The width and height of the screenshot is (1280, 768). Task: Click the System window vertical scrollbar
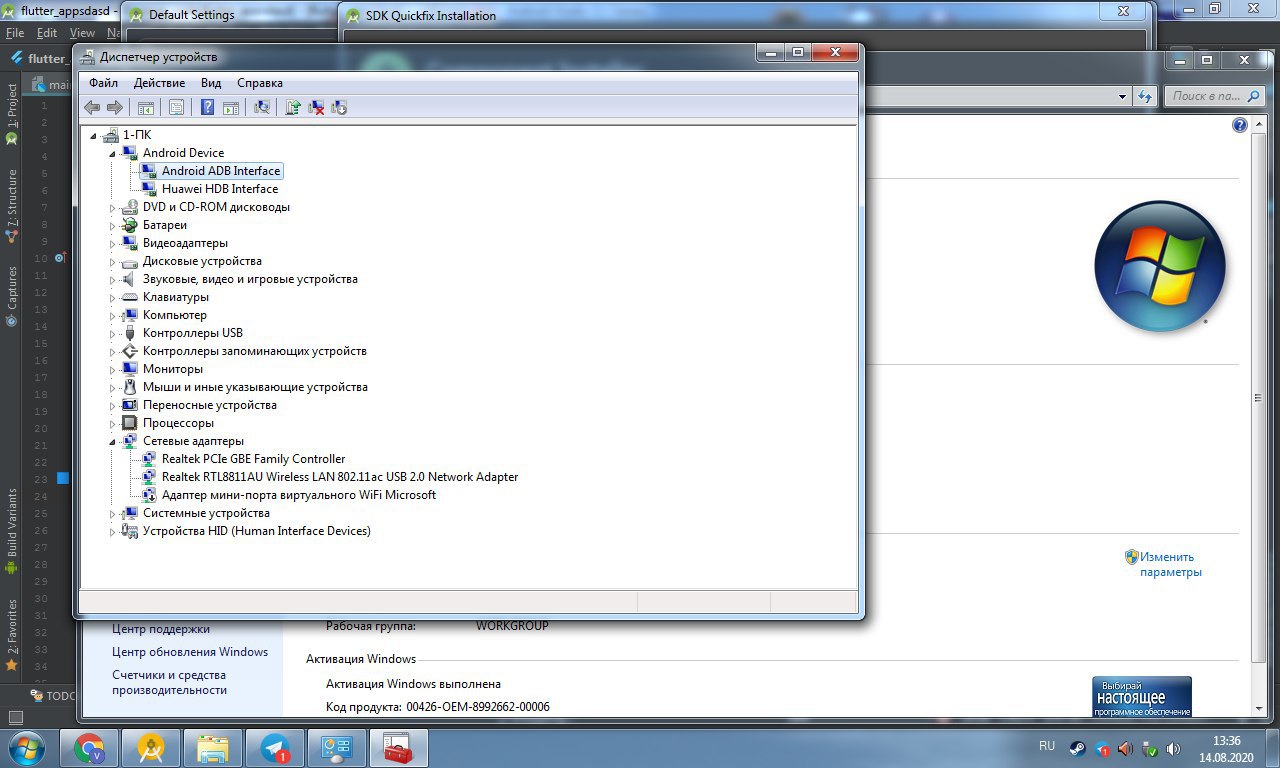pyautogui.click(x=1258, y=398)
